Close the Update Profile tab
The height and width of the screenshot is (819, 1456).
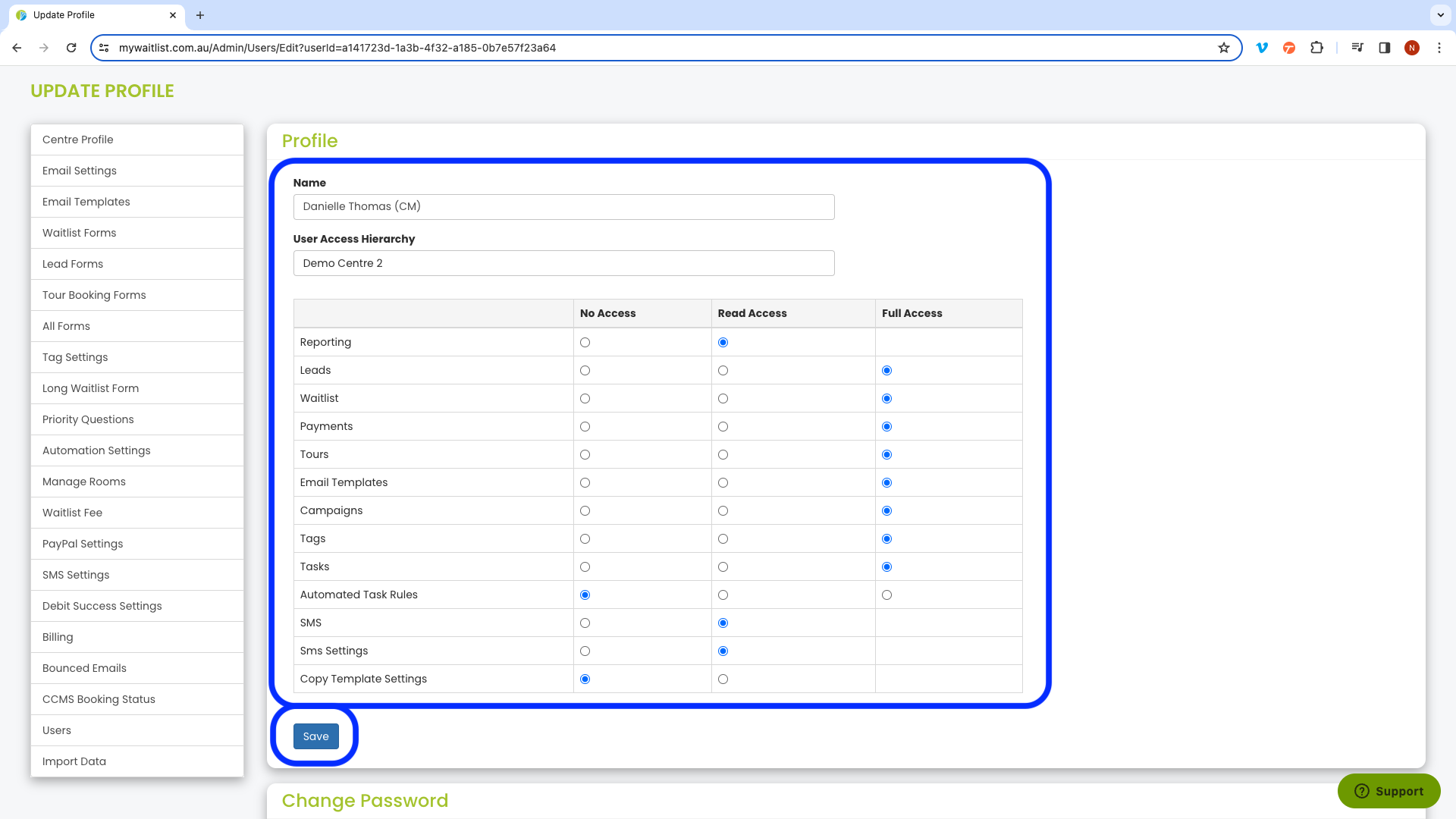click(x=173, y=15)
